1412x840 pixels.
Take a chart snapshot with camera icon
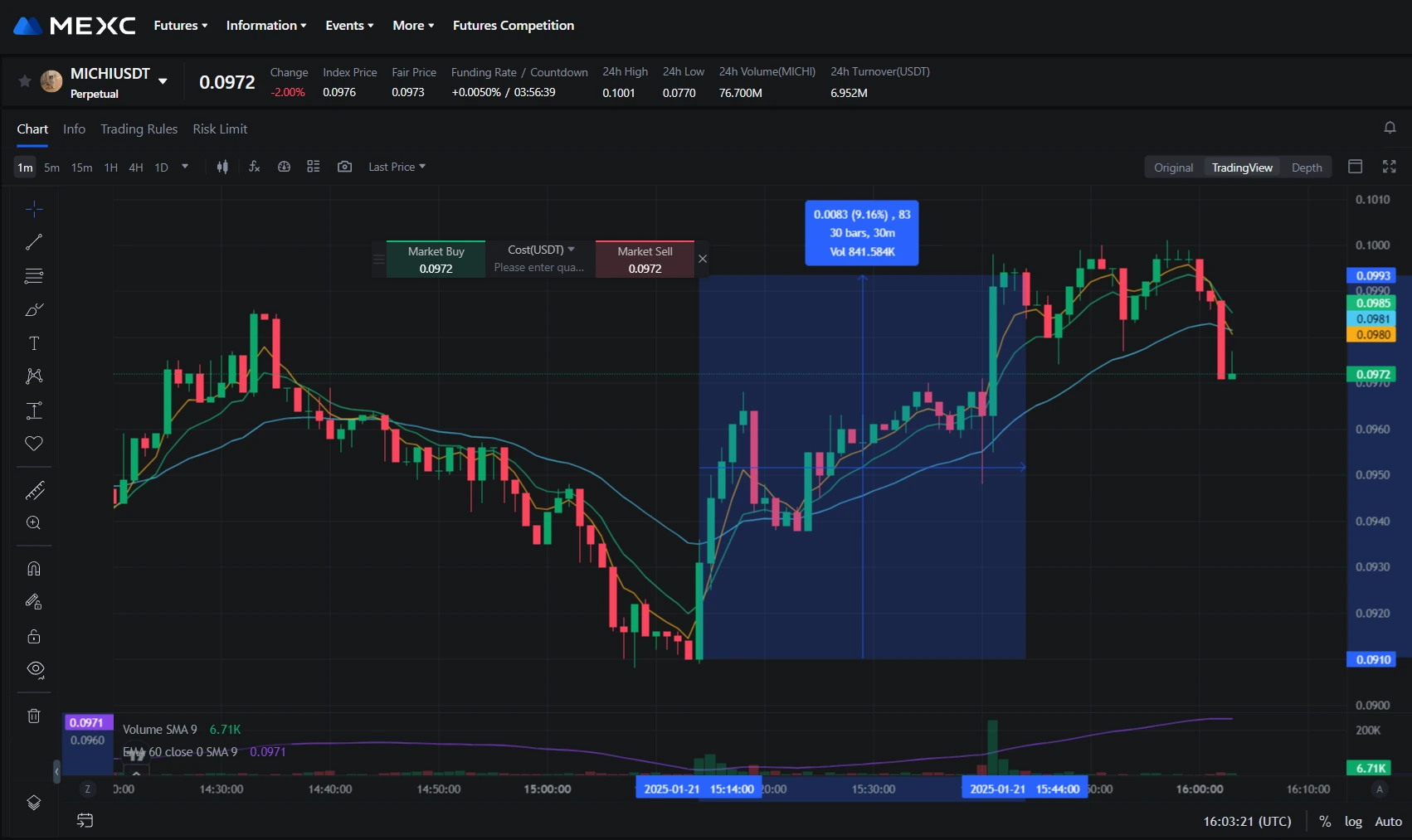tap(344, 167)
